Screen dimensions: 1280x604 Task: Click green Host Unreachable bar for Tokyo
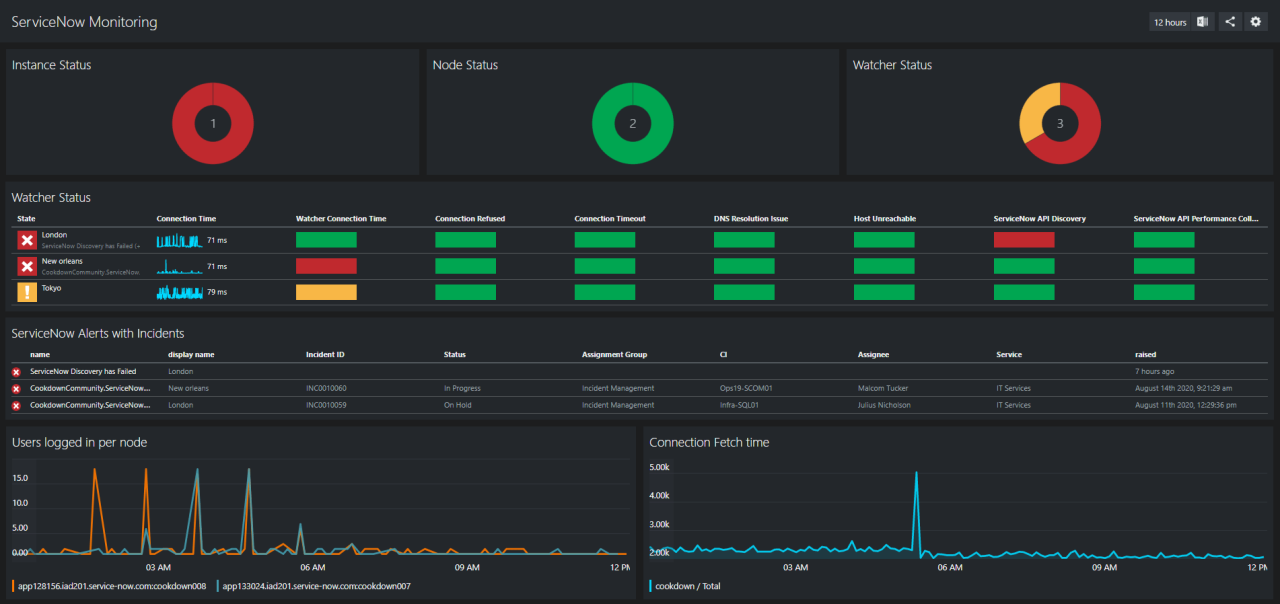click(x=884, y=292)
